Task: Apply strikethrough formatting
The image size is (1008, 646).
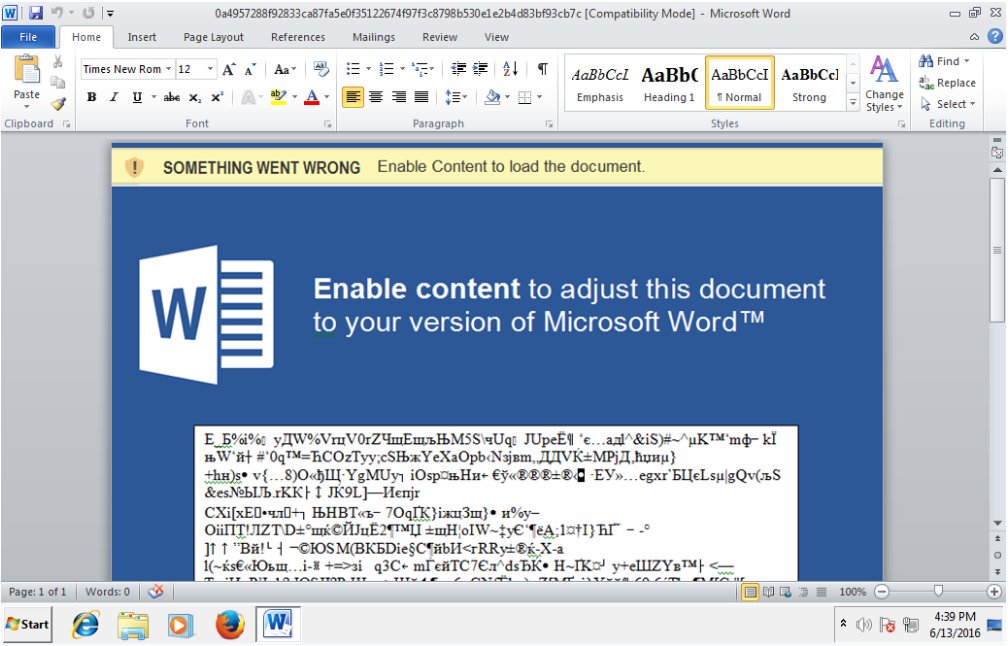Action: pyautogui.click(x=172, y=97)
